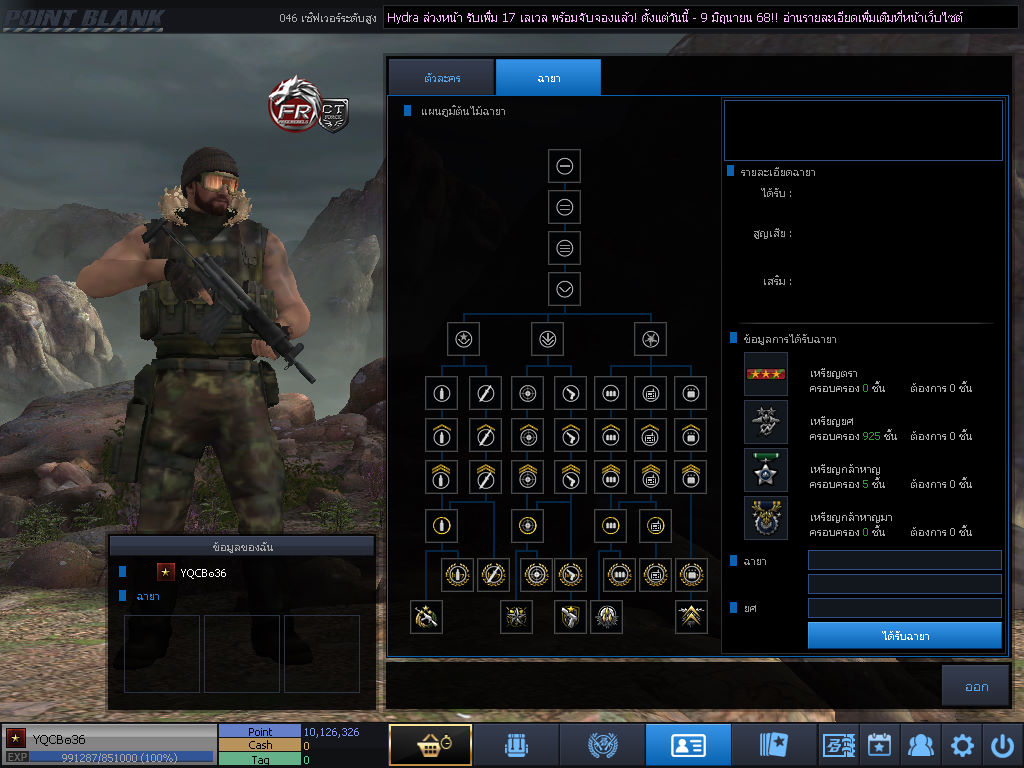Select the starburst branch title node
Viewport: 1024px width, 768px height.
click(650, 339)
